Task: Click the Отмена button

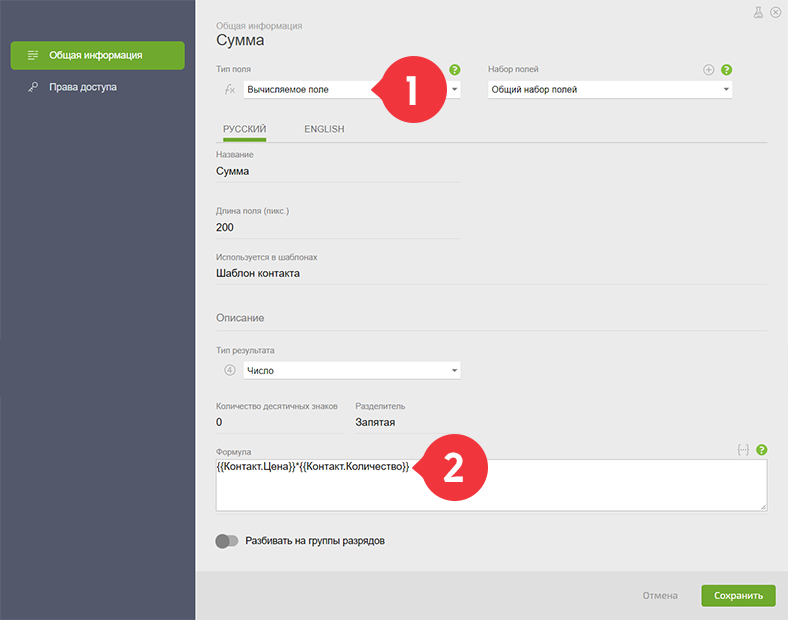Action: point(660,595)
